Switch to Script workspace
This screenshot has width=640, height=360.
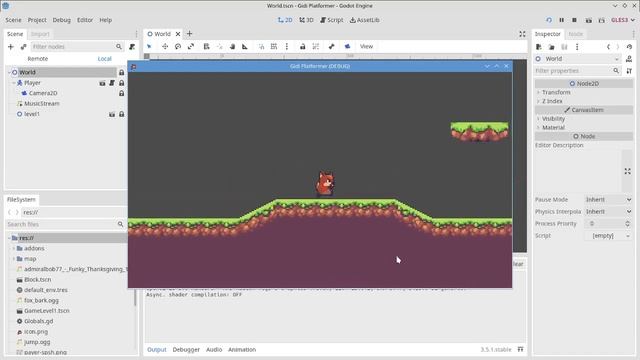pos(331,20)
